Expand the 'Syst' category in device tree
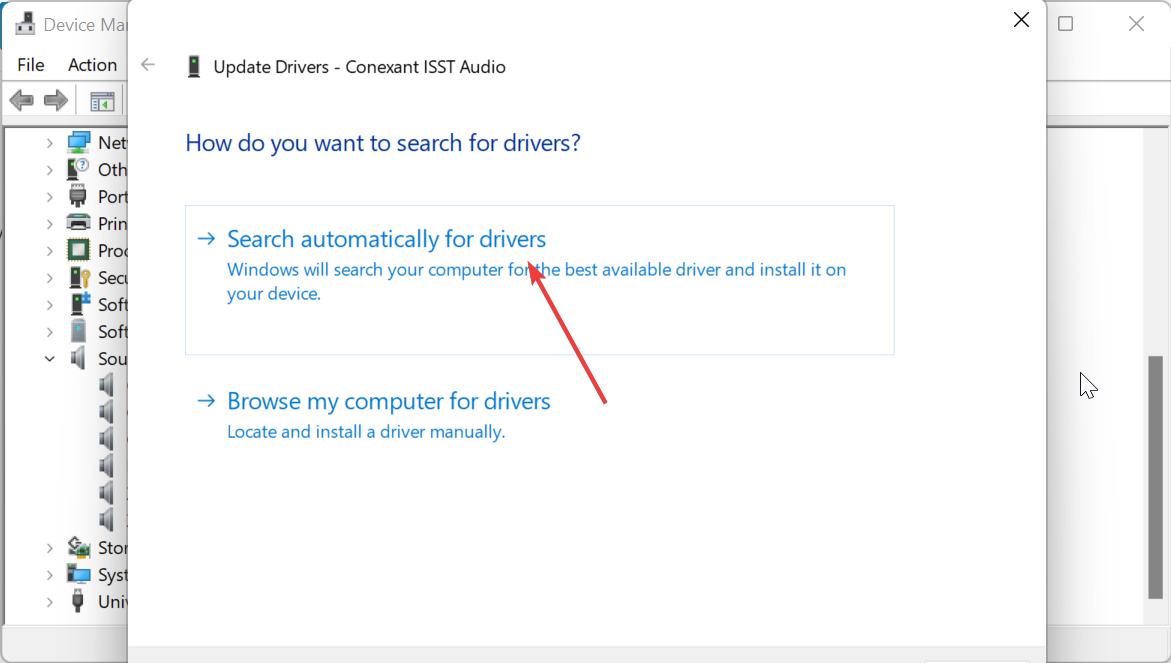 point(49,574)
